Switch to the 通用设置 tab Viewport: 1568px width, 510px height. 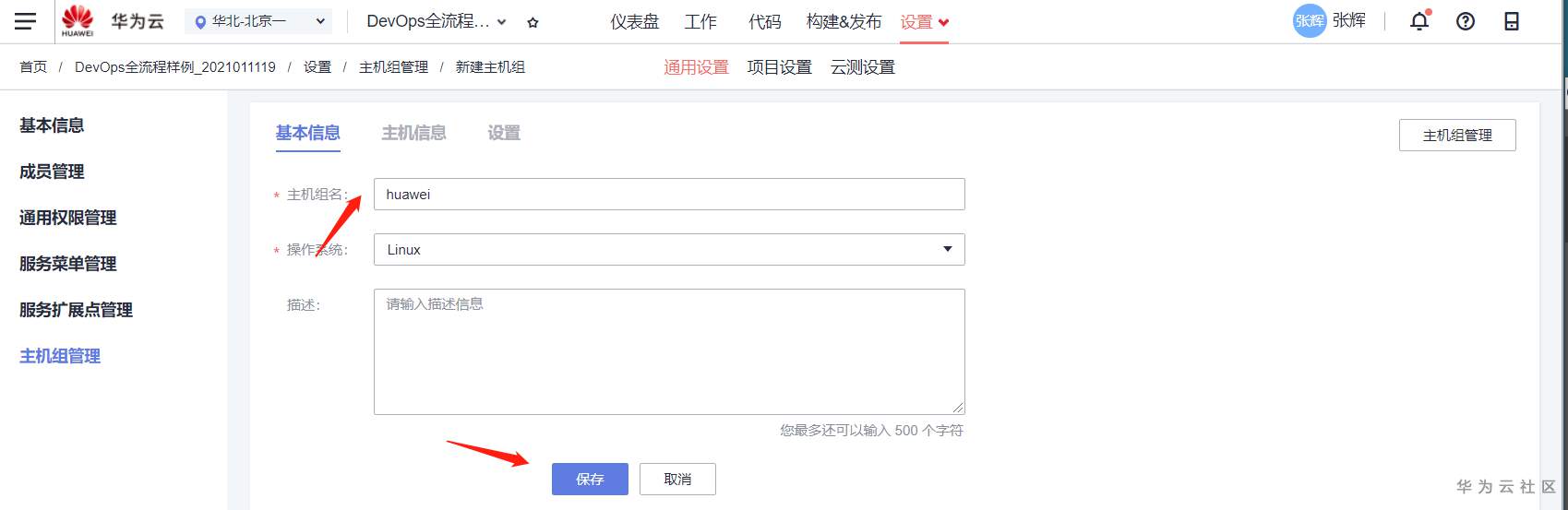697,67
